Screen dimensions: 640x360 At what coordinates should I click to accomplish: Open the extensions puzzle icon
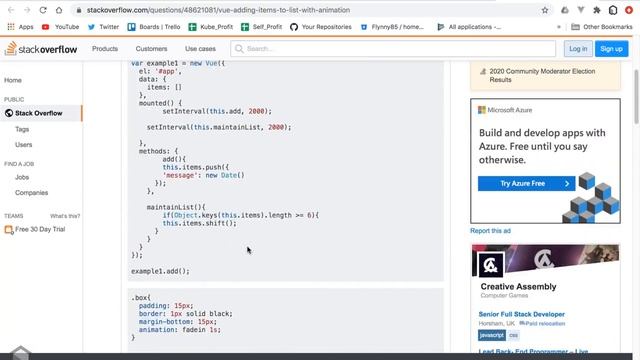tap(597, 10)
